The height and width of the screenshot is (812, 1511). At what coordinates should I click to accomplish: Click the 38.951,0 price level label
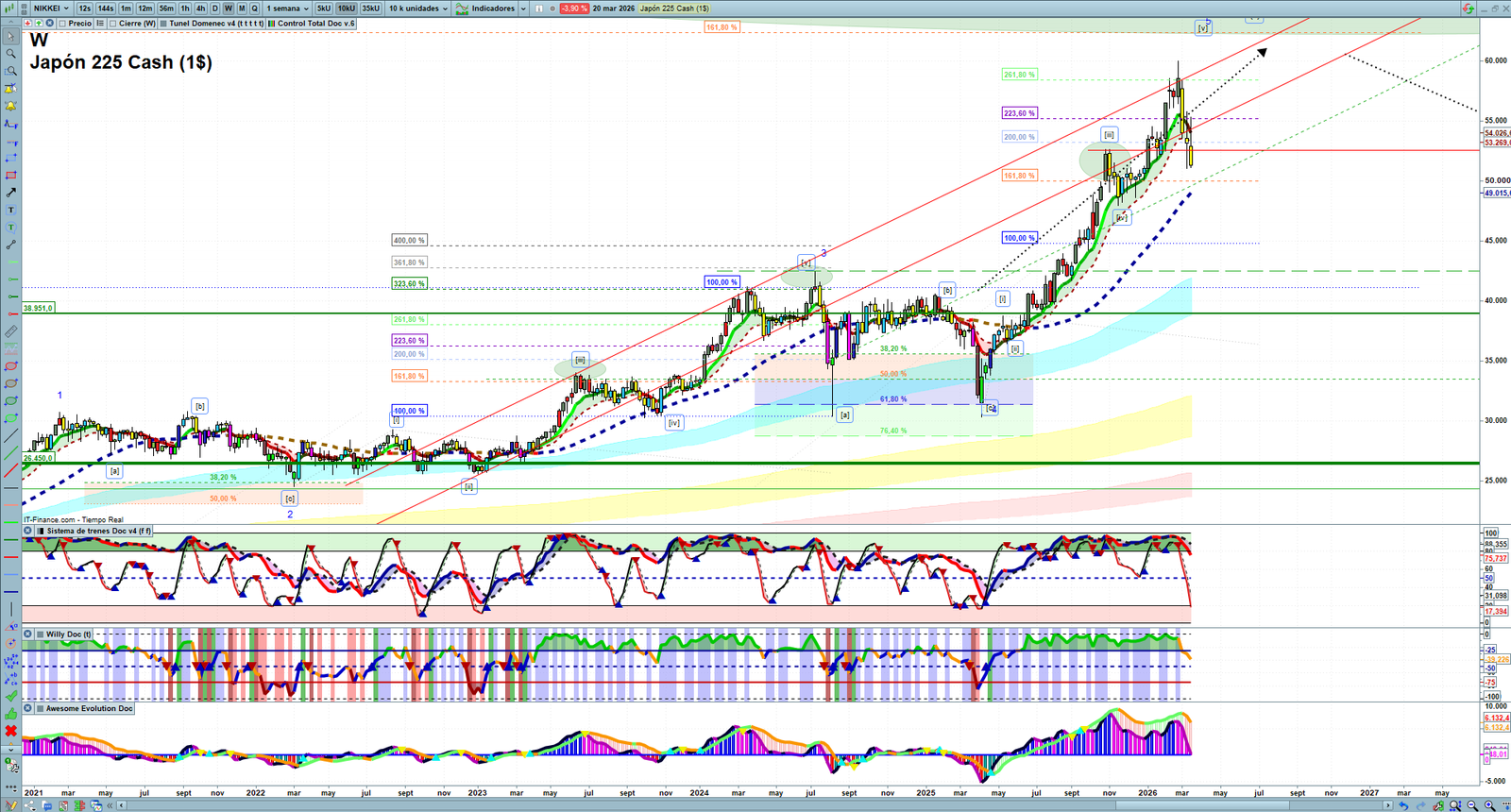[39, 308]
